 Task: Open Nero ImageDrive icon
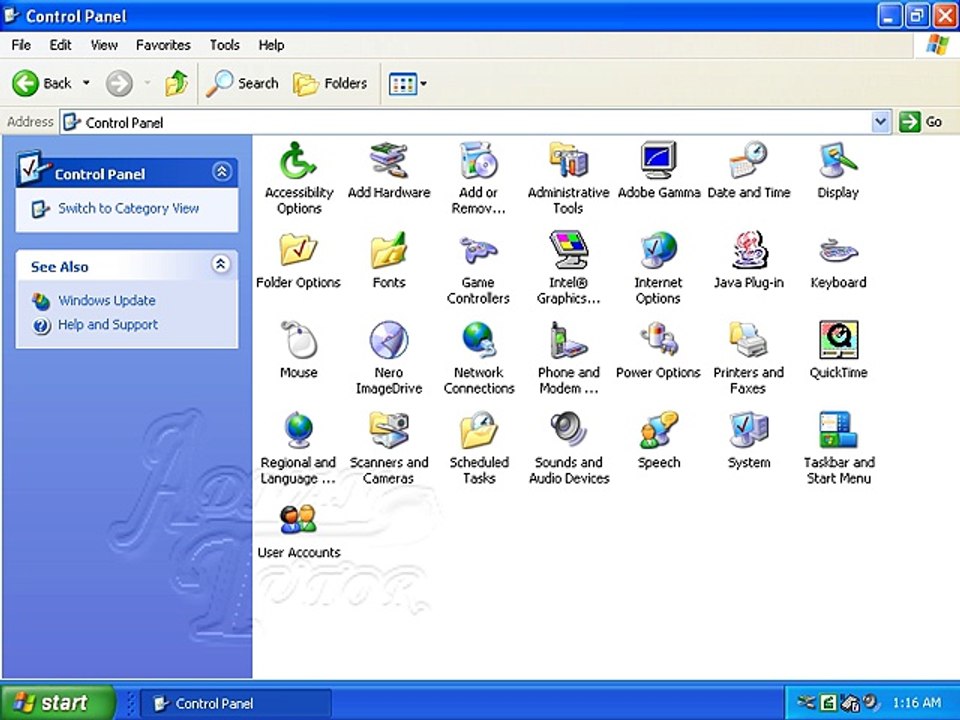click(389, 341)
